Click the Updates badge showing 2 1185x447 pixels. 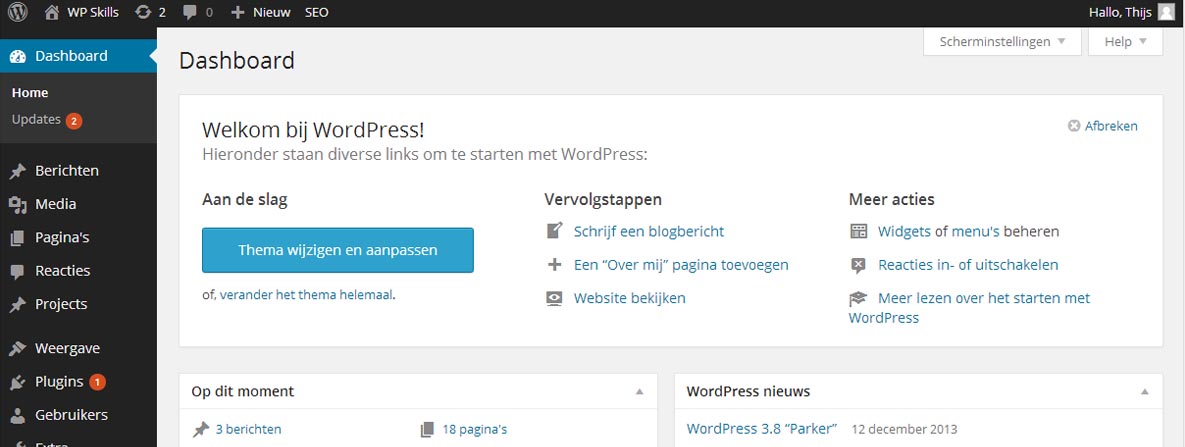[x=73, y=120]
